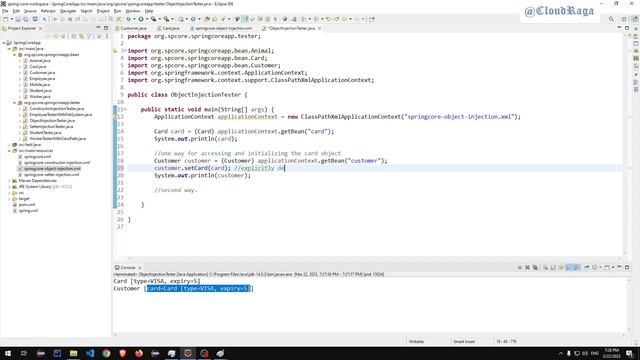
Task: Collapse the src/main/resources folder
Action: coord(9,151)
